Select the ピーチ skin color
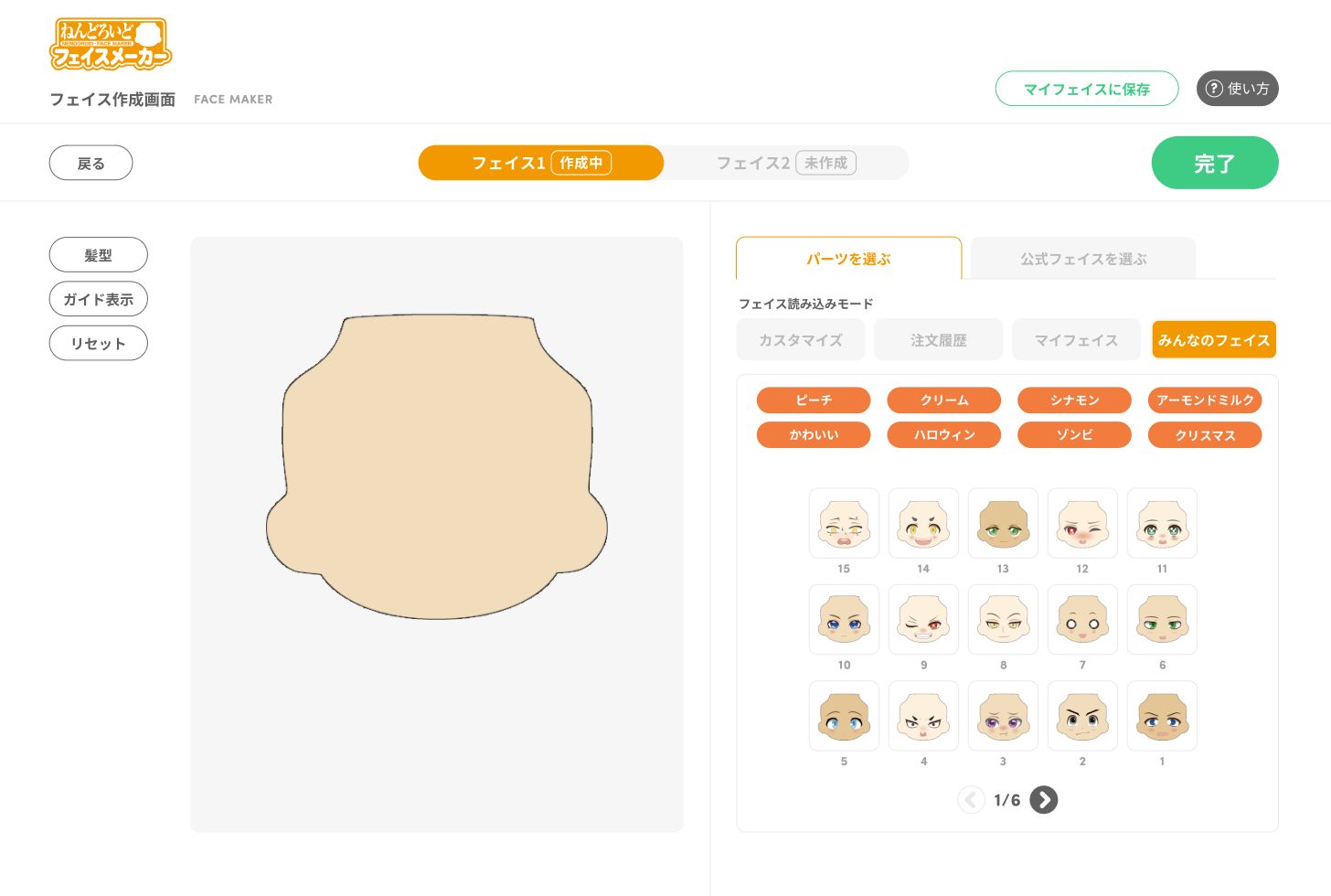 813,400
